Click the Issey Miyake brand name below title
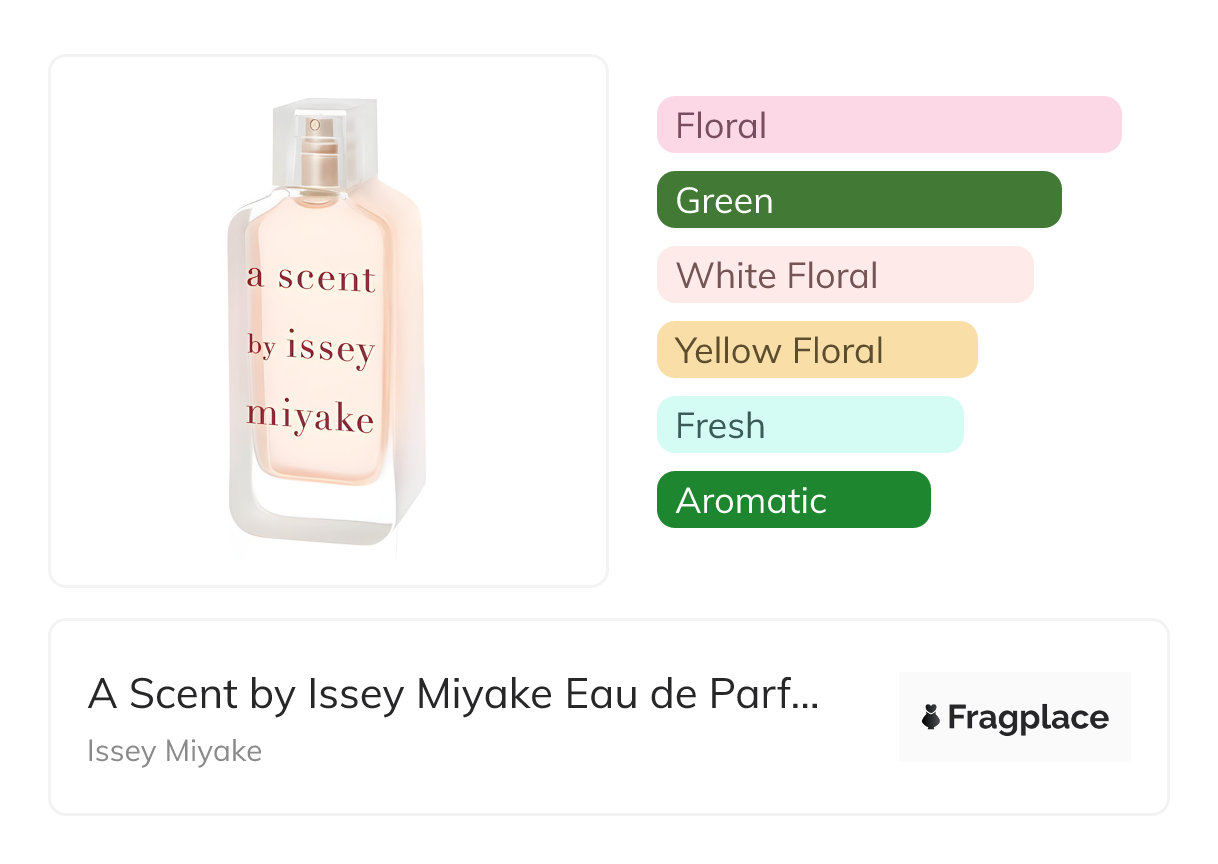 click(174, 751)
